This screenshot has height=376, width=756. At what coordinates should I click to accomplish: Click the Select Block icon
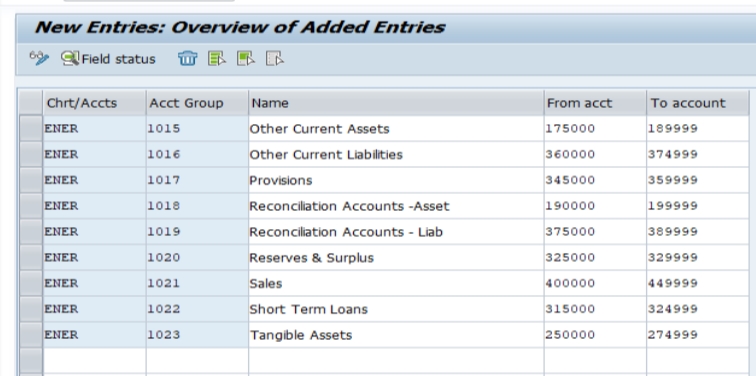245,58
